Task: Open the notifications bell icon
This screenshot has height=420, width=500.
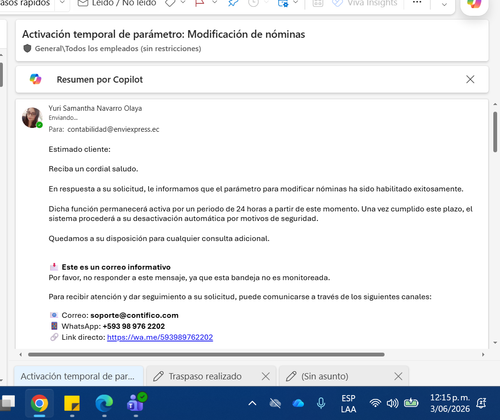Action: (x=481, y=403)
